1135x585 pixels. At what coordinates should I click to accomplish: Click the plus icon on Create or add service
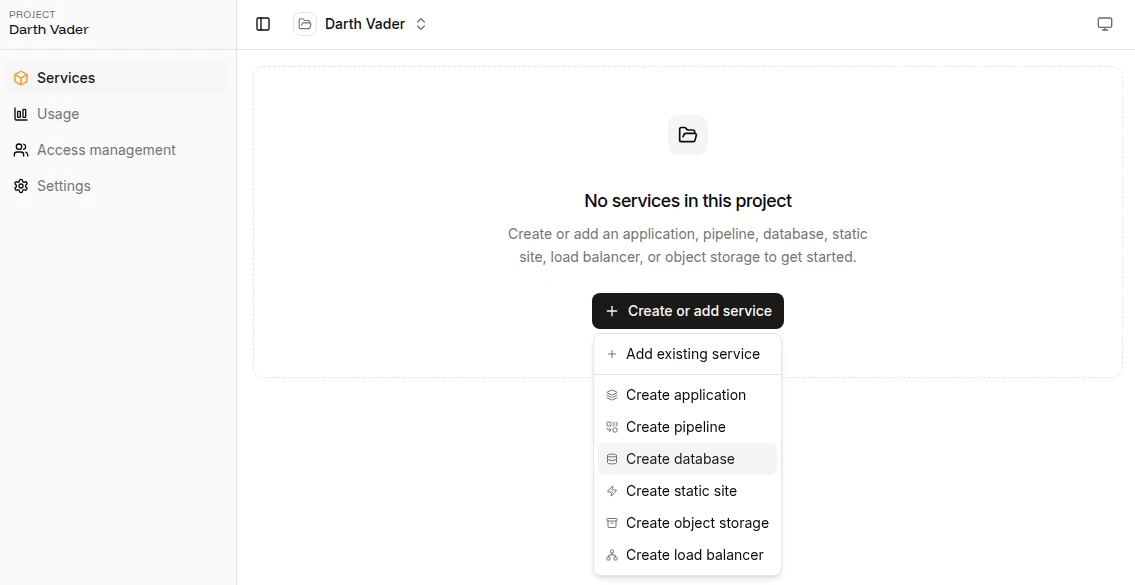coord(612,311)
